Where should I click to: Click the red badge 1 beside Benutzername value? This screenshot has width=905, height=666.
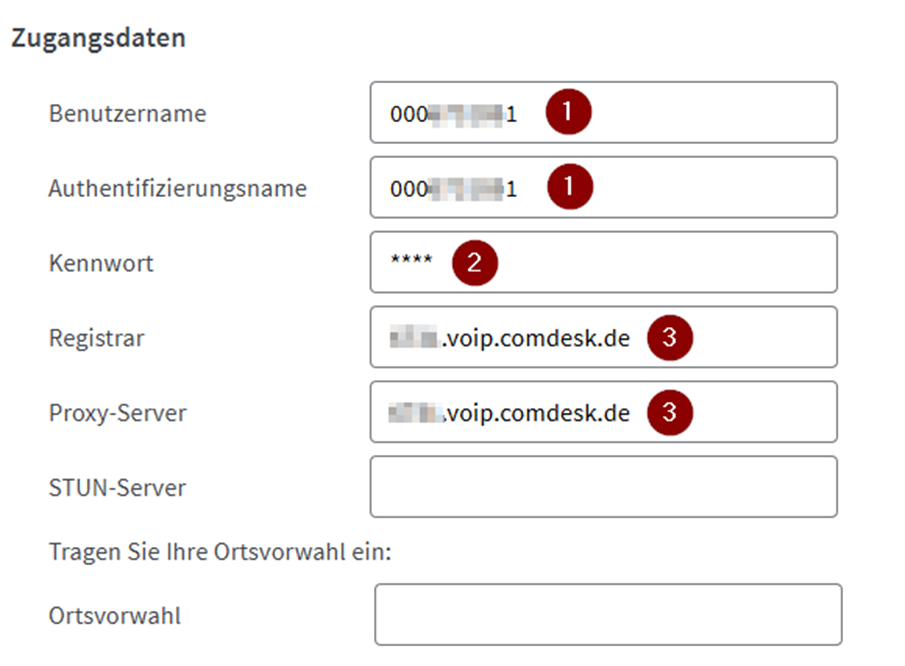pyautogui.click(x=568, y=113)
